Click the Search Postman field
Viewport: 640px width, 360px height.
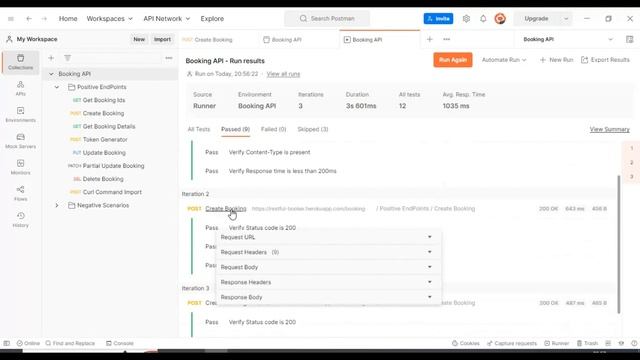[x=327, y=19]
